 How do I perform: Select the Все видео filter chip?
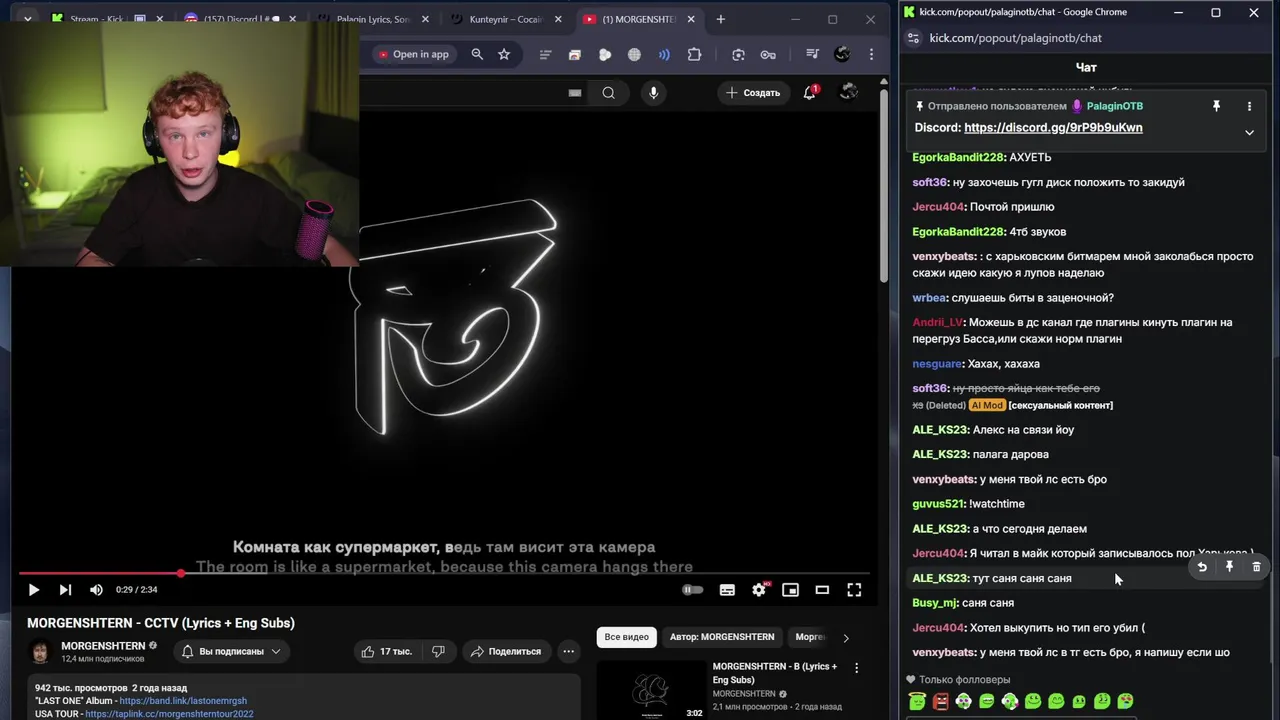626,637
